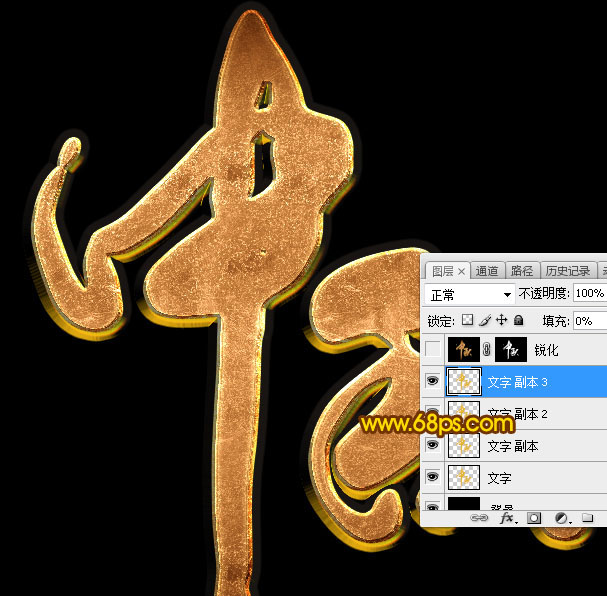The height and width of the screenshot is (596, 607).
Task: Hide the 文字 副本 layer
Action: point(432,445)
